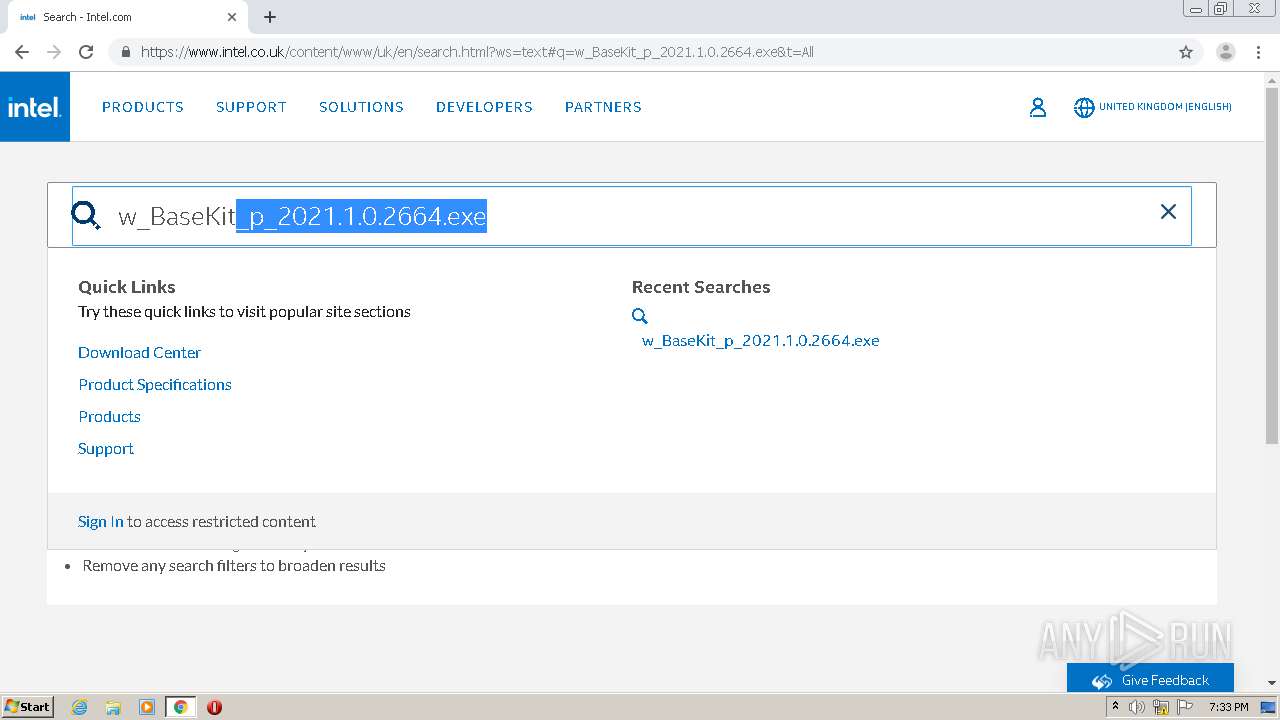The width and height of the screenshot is (1280, 720).
Task: Open the SOLUTIONS menu
Action: pyautogui.click(x=361, y=107)
